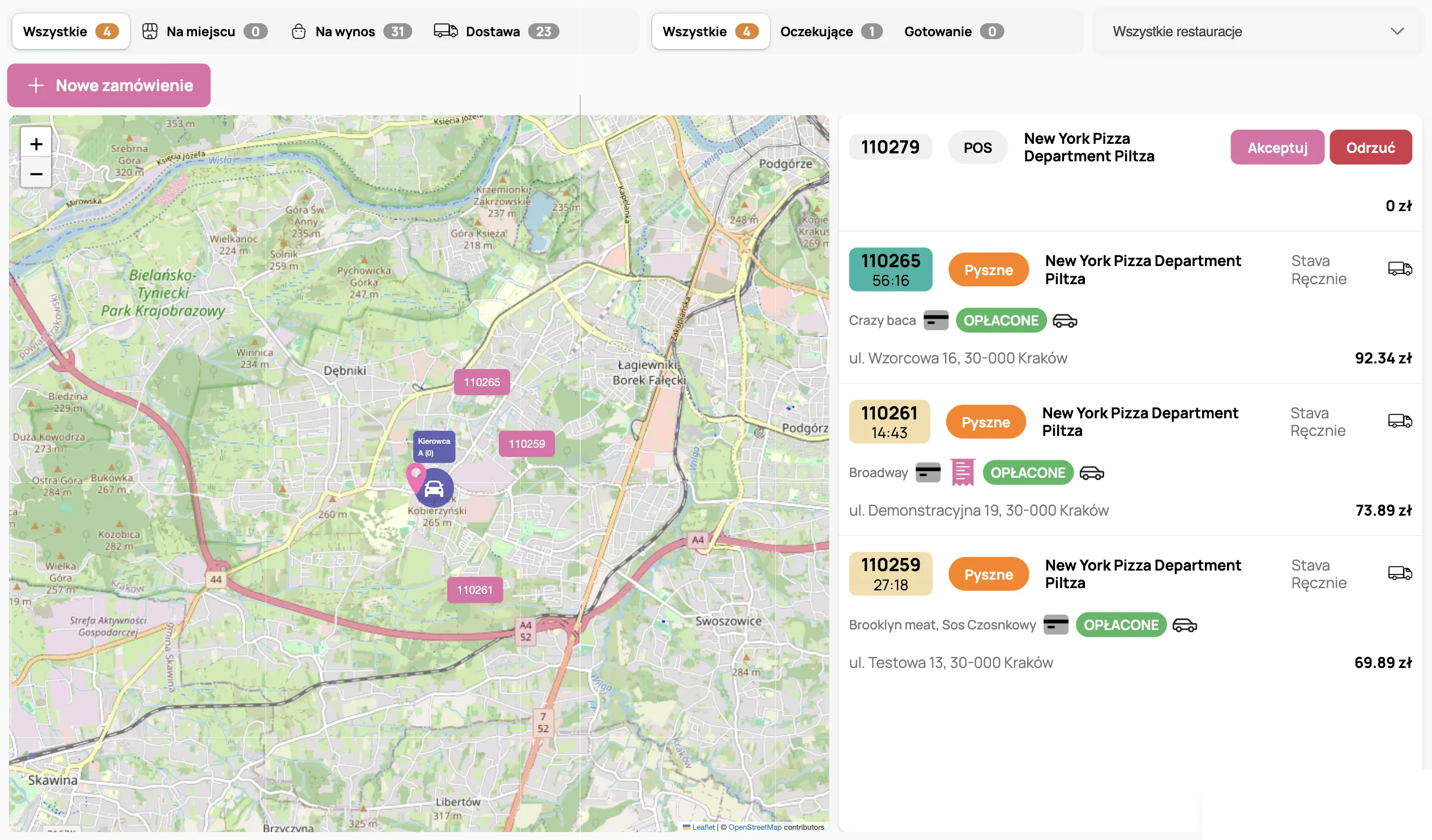Image resolution: width=1432 pixels, height=840 pixels.
Task: Click the pink location pin on map
Action: tap(416, 477)
